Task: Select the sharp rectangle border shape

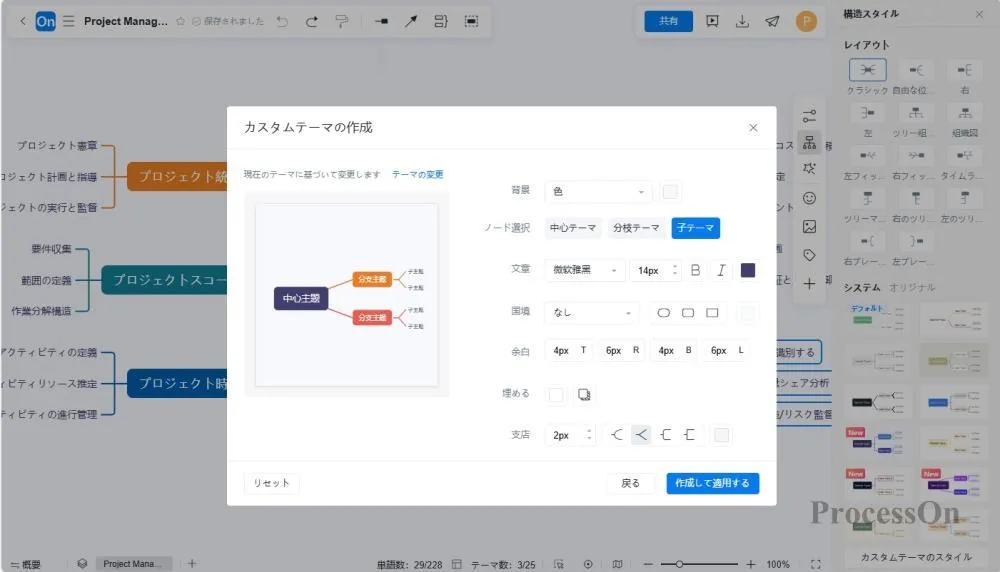Action: click(x=712, y=313)
